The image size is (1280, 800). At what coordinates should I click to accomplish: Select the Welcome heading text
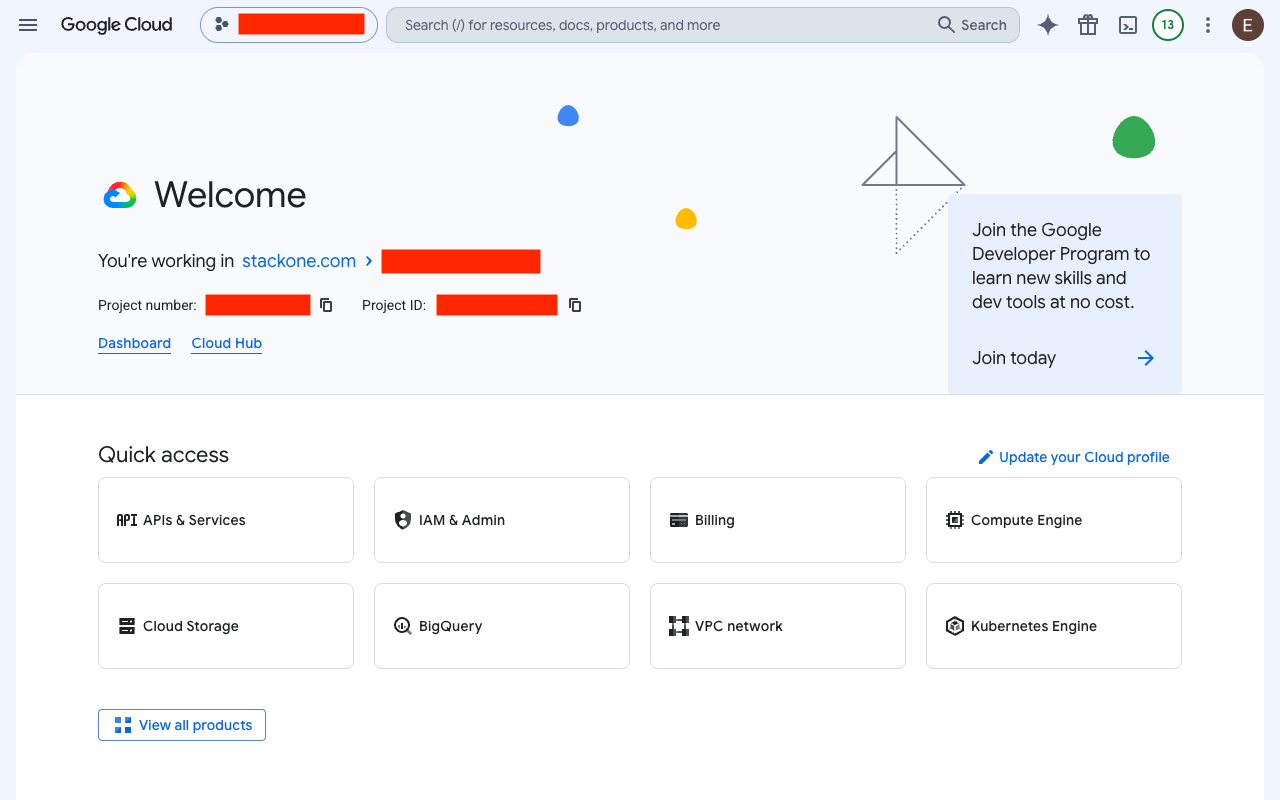pos(231,195)
